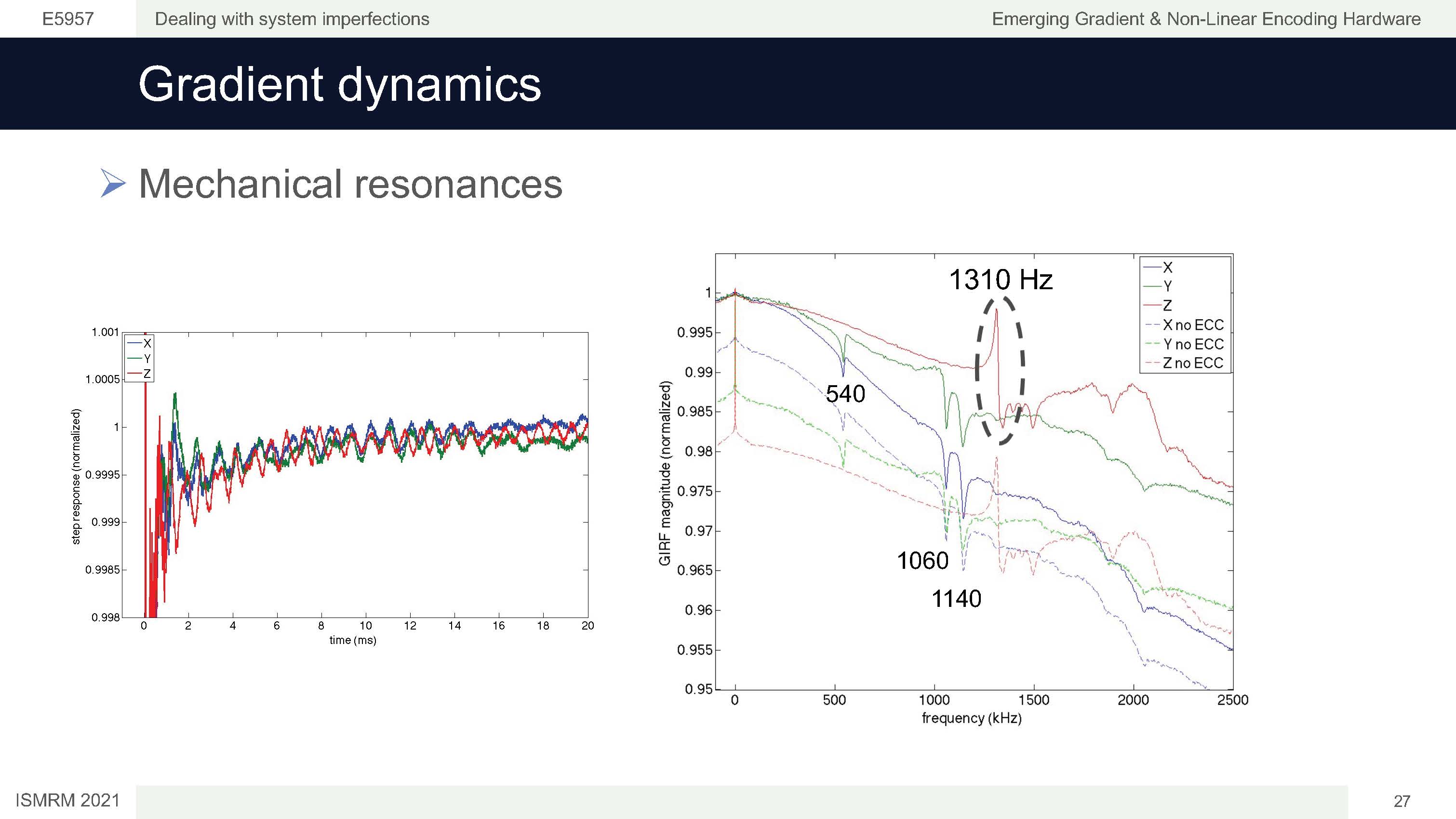
Task: Click 'Z no ECC' legend entry in GIRF plot
Action: 1192,363
